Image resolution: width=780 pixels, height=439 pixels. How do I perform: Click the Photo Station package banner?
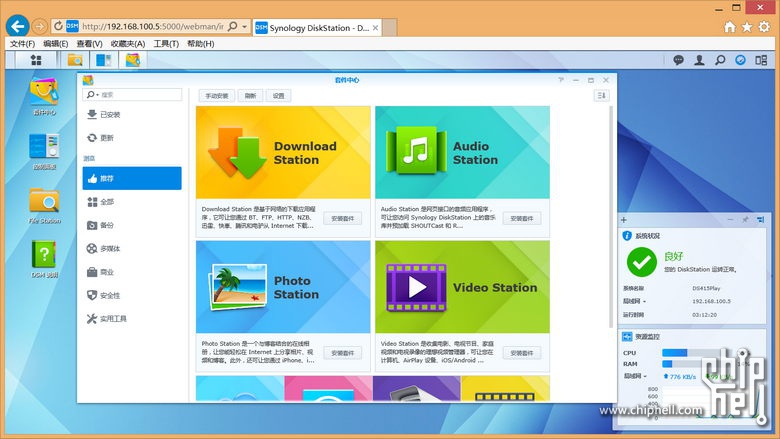283,287
